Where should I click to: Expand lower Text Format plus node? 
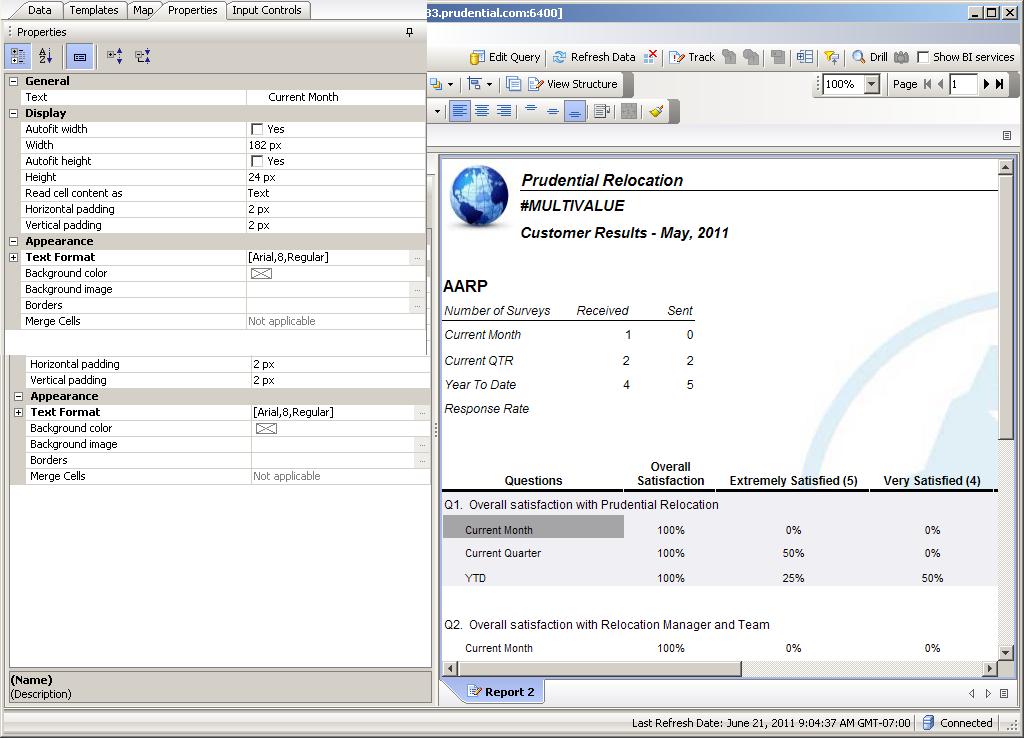(19, 412)
